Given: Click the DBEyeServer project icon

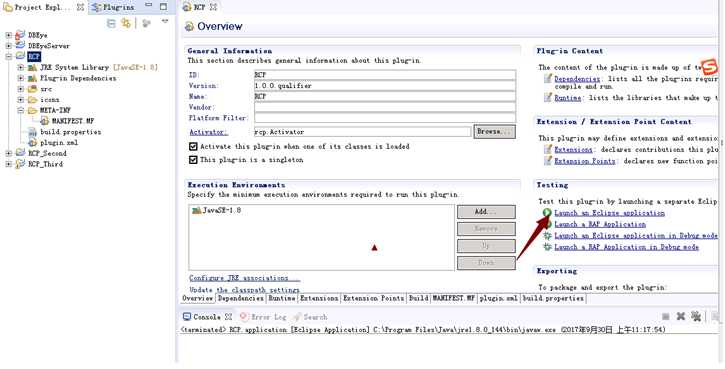Looking at the screenshot, I should tap(20, 45).
